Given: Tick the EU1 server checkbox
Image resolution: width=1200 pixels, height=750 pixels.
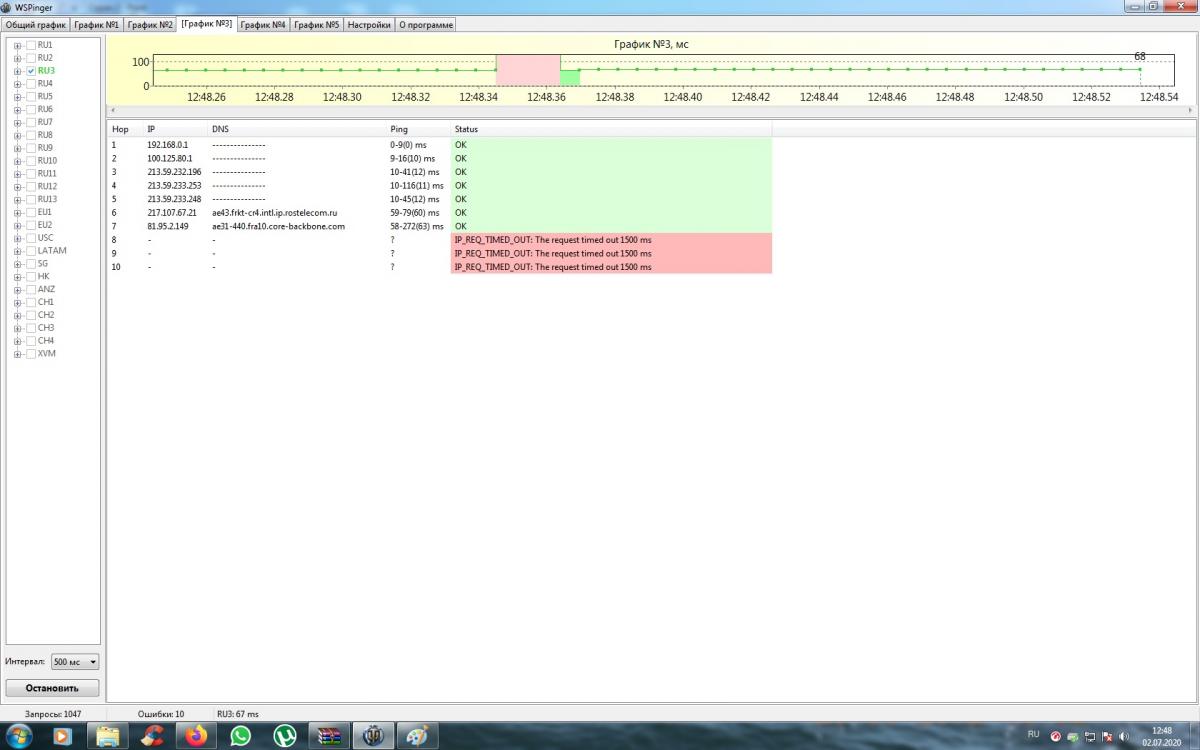Looking at the screenshot, I should pyautogui.click(x=31, y=212).
